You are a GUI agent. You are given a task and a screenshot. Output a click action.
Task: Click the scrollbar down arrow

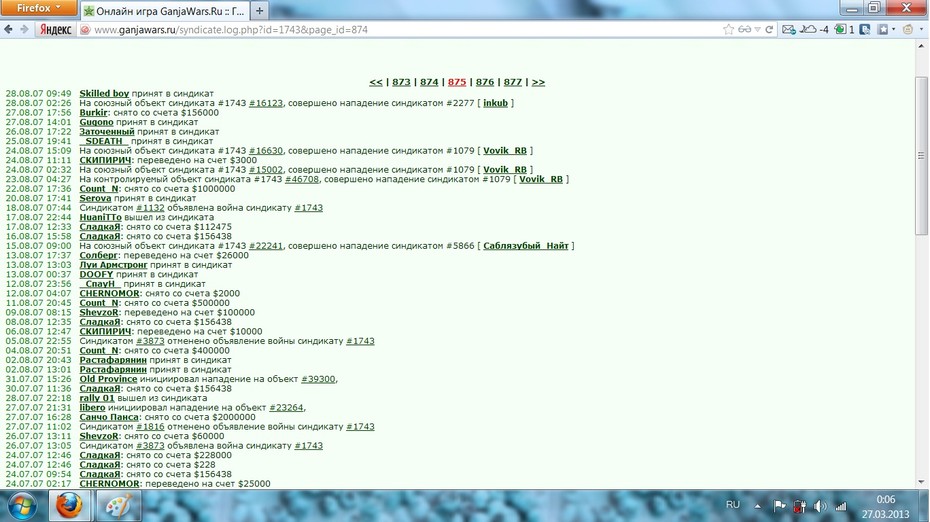(x=921, y=482)
